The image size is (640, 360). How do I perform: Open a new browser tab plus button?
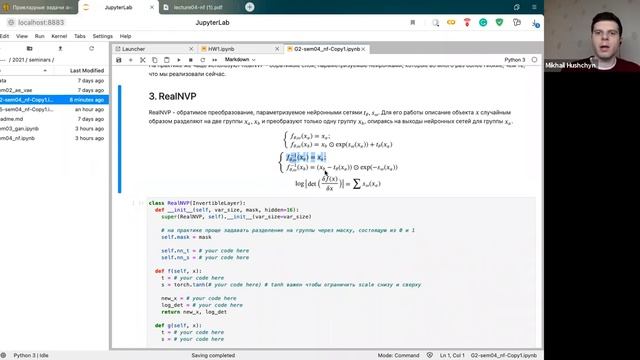(x=250, y=7)
